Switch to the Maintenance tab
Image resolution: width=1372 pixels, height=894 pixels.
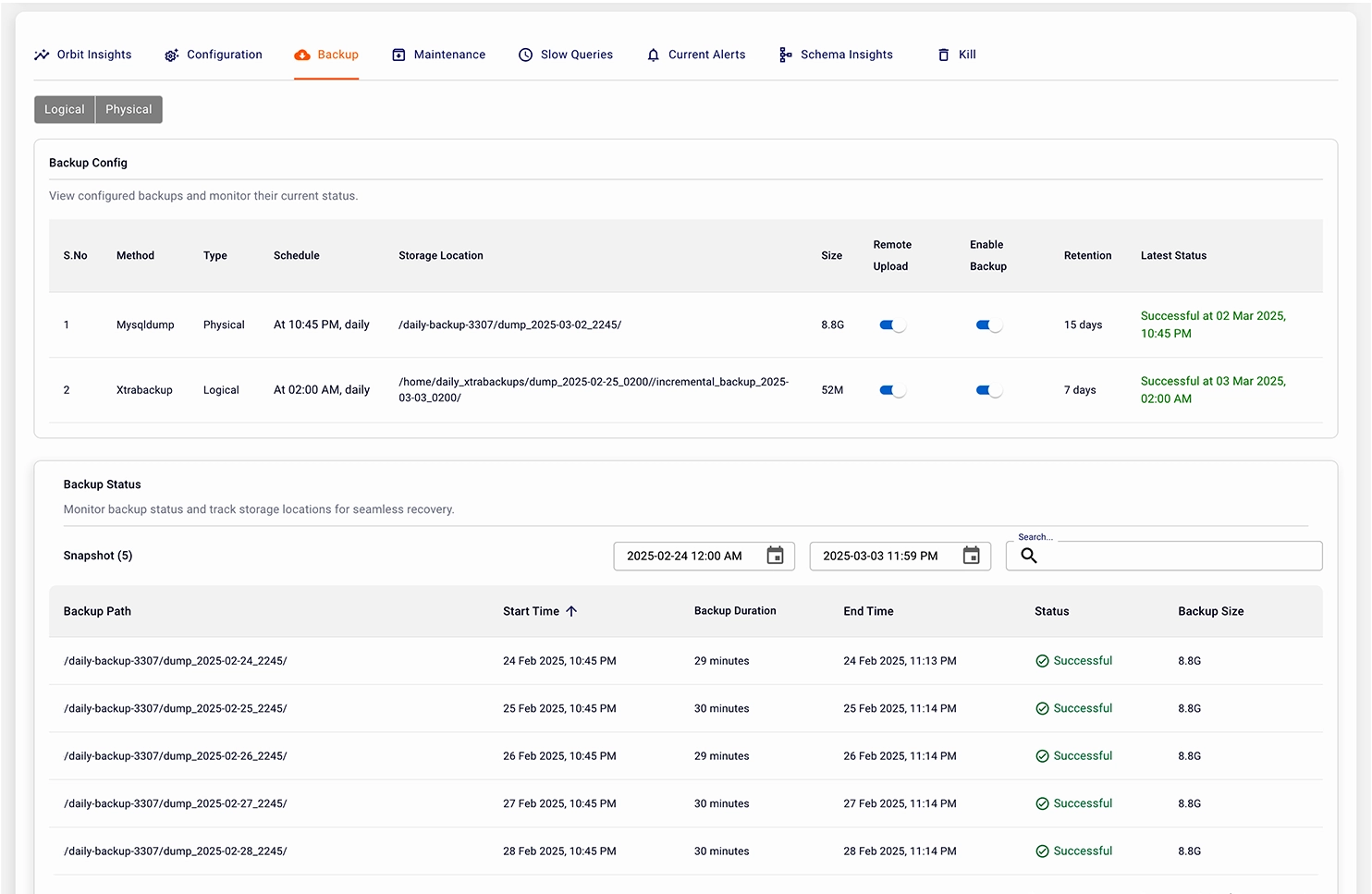click(x=448, y=55)
